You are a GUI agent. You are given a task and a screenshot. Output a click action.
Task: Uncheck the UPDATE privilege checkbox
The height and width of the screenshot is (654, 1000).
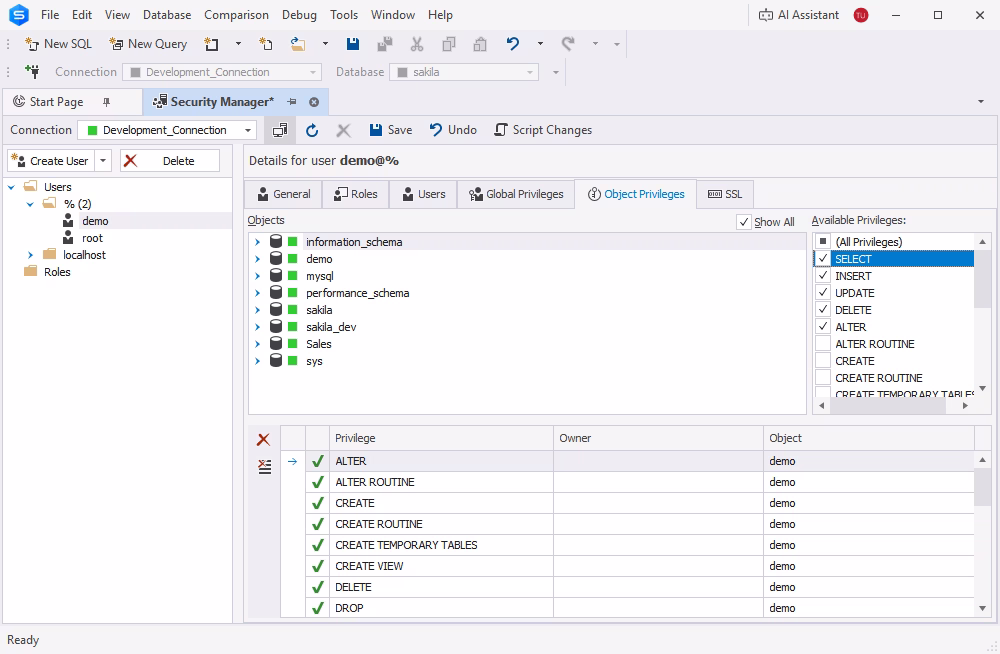coord(823,293)
